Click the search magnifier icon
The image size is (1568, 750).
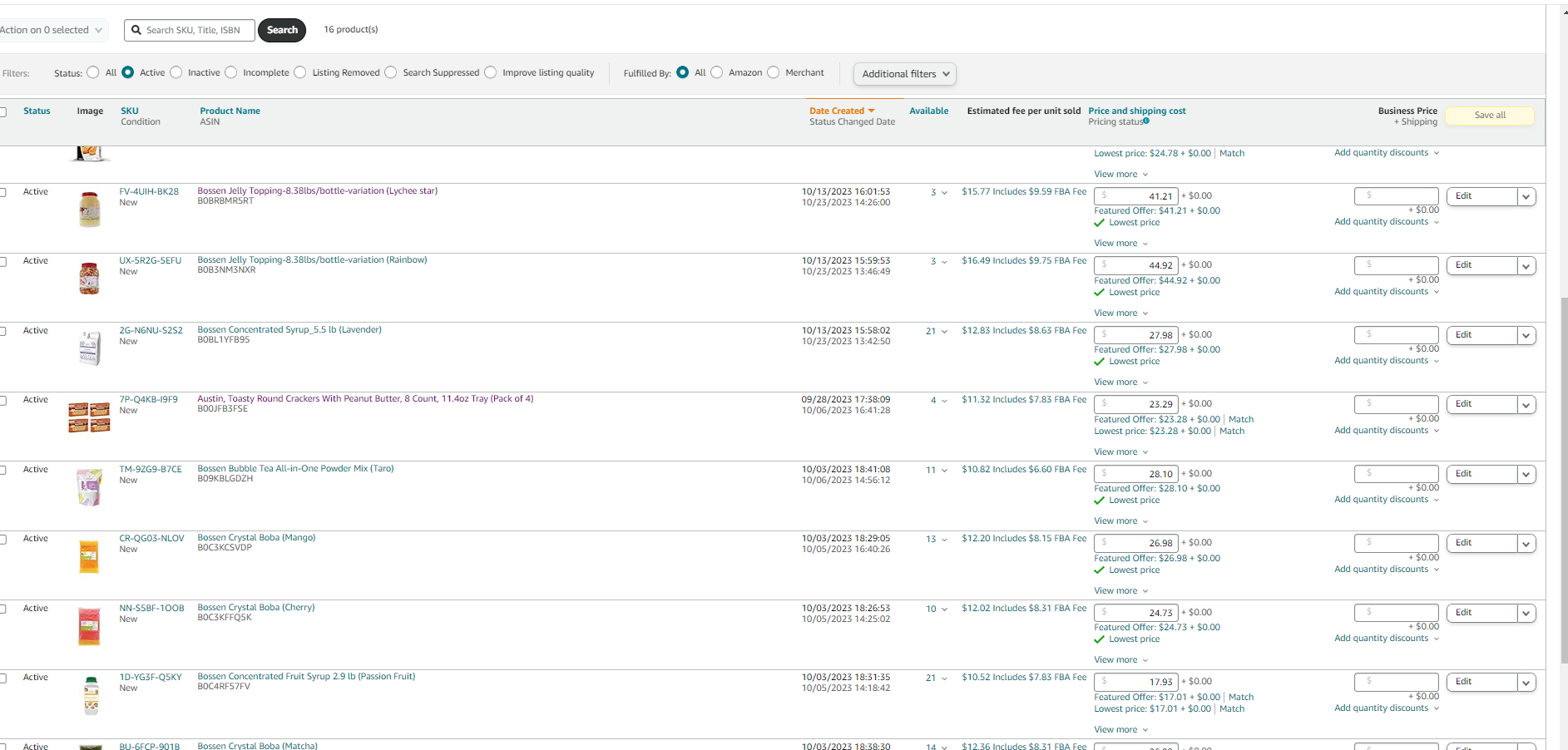click(x=136, y=30)
